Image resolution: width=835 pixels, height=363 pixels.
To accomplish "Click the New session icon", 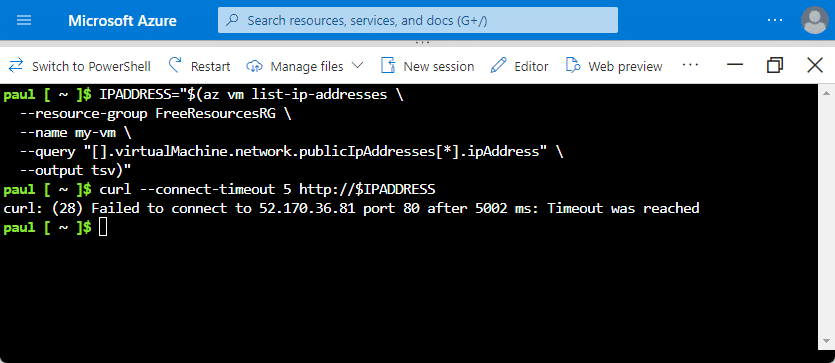I will [x=388, y=65].
